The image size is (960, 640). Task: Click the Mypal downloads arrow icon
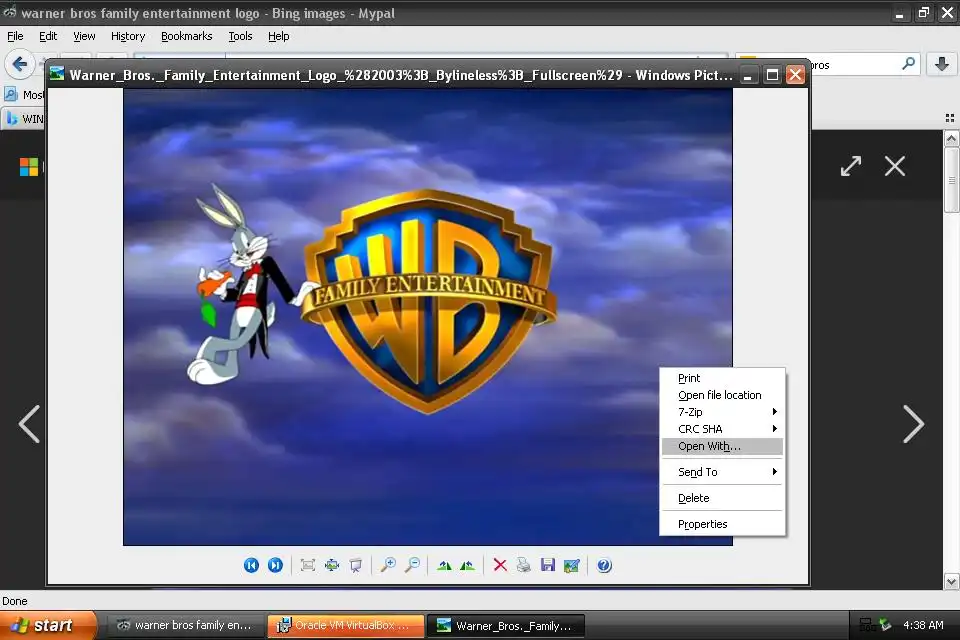942,64
